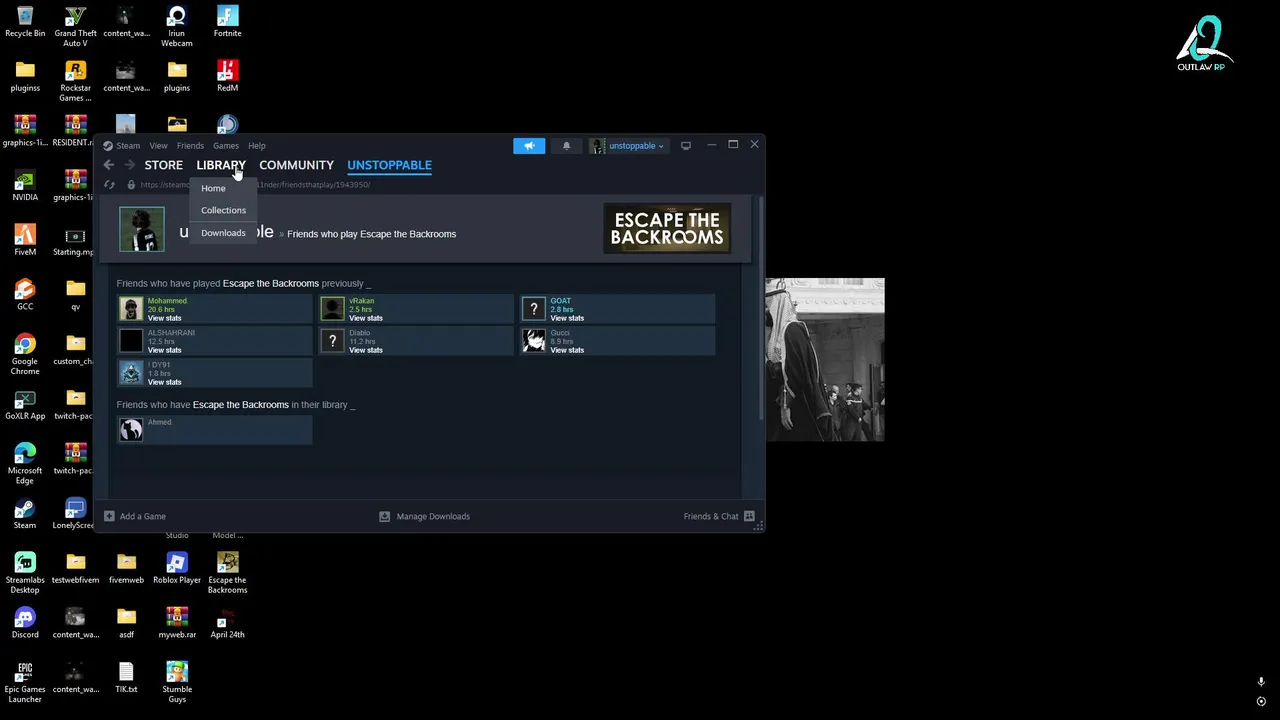The image size is (1280, 720).
Task: Click Ahmed's avatar thumbnail
Action: (131, 430)
